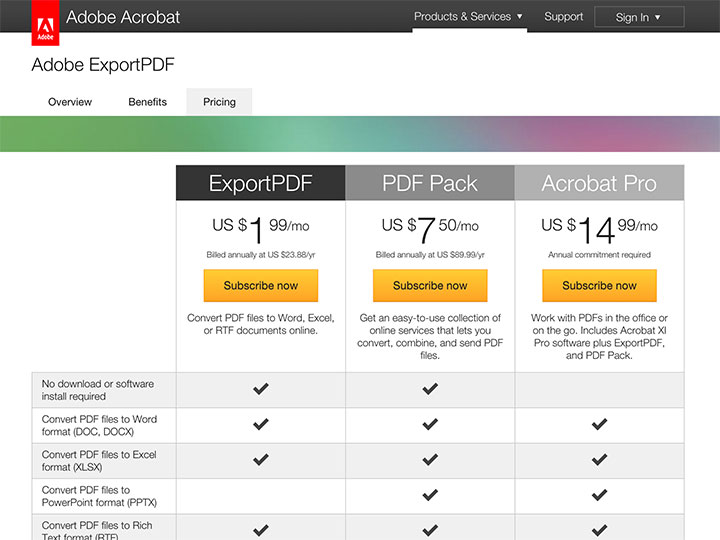The width and height of the screenshot is (720, 540).
Task: Click the Acrobat Pro column header
Action: tap(599, 183)
